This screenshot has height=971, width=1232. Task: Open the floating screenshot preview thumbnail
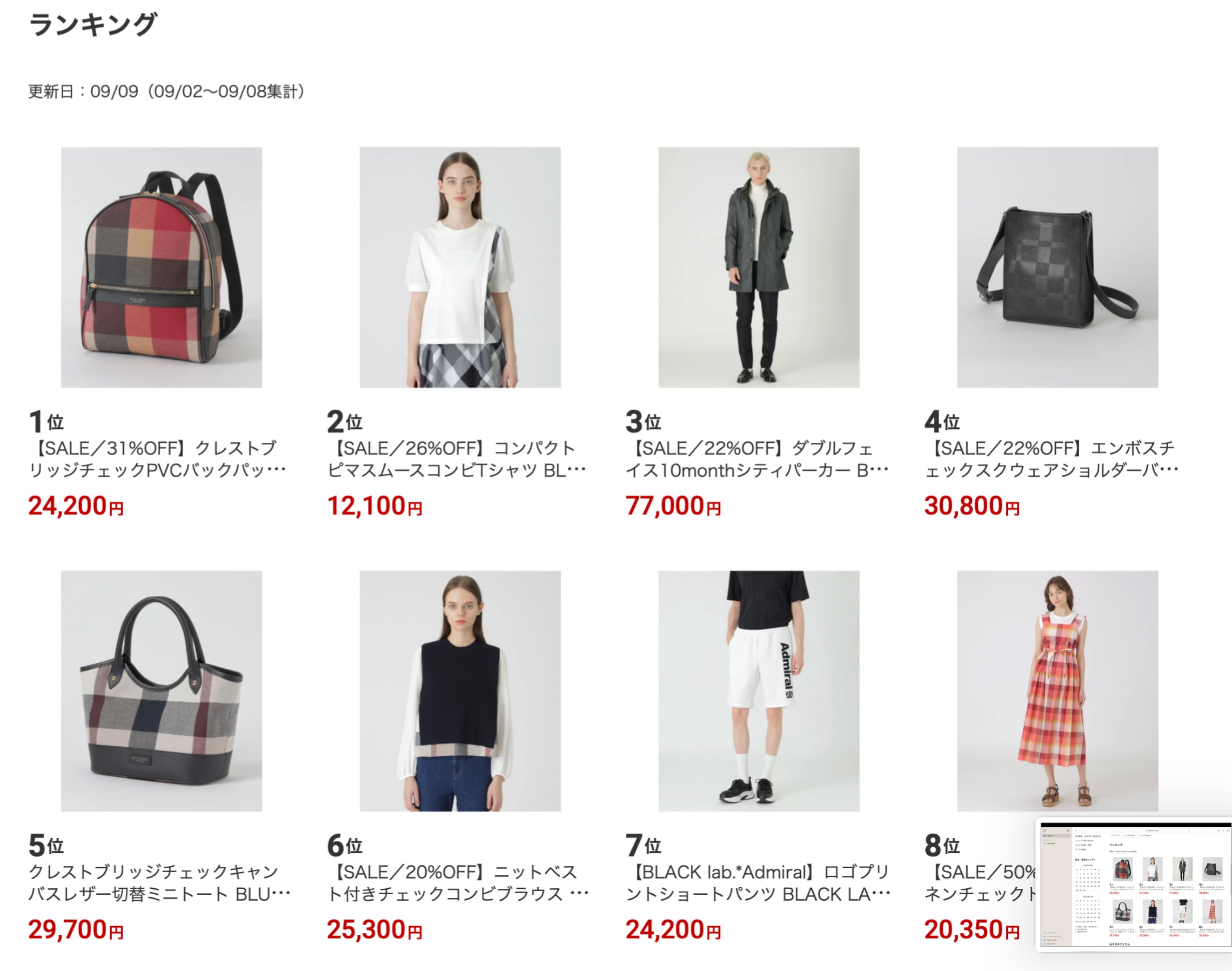(1134, 884)
